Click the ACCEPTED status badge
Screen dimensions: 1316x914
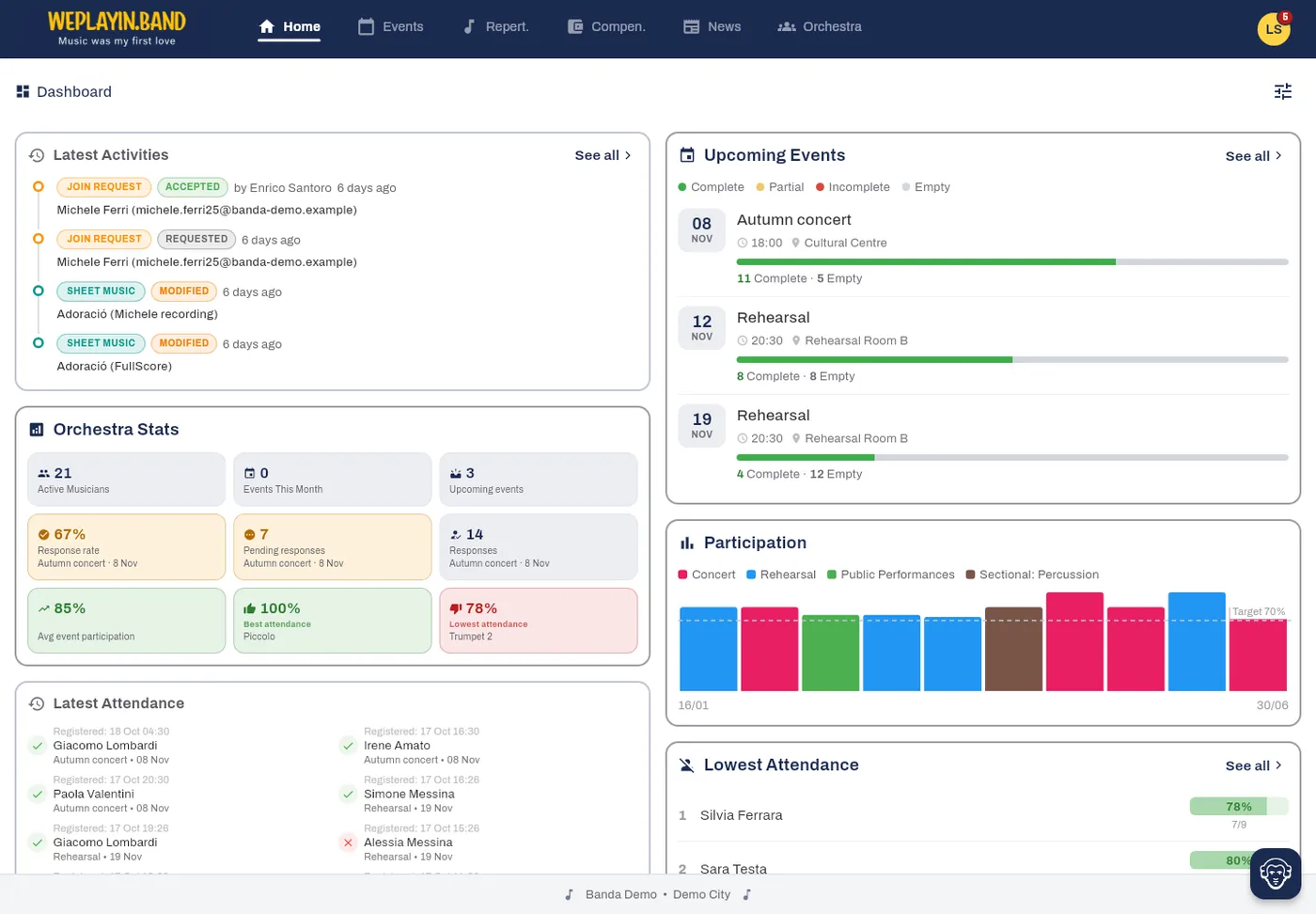[193, 187]
